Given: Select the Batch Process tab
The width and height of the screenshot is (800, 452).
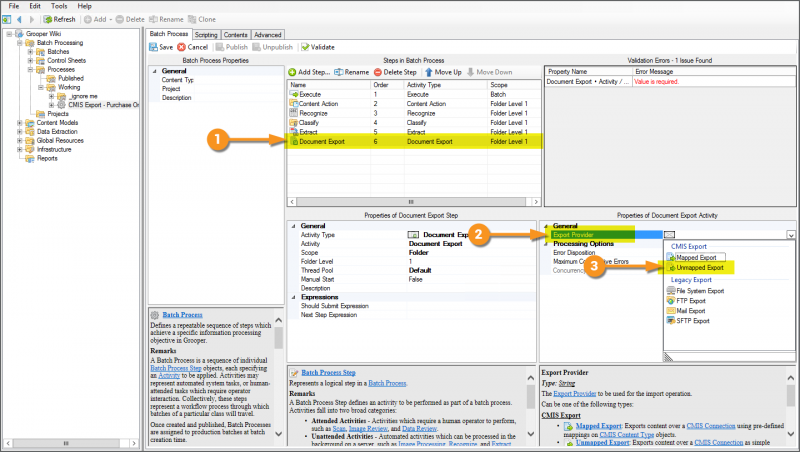Looking at the screenshot, I should [x=169, y=34].
